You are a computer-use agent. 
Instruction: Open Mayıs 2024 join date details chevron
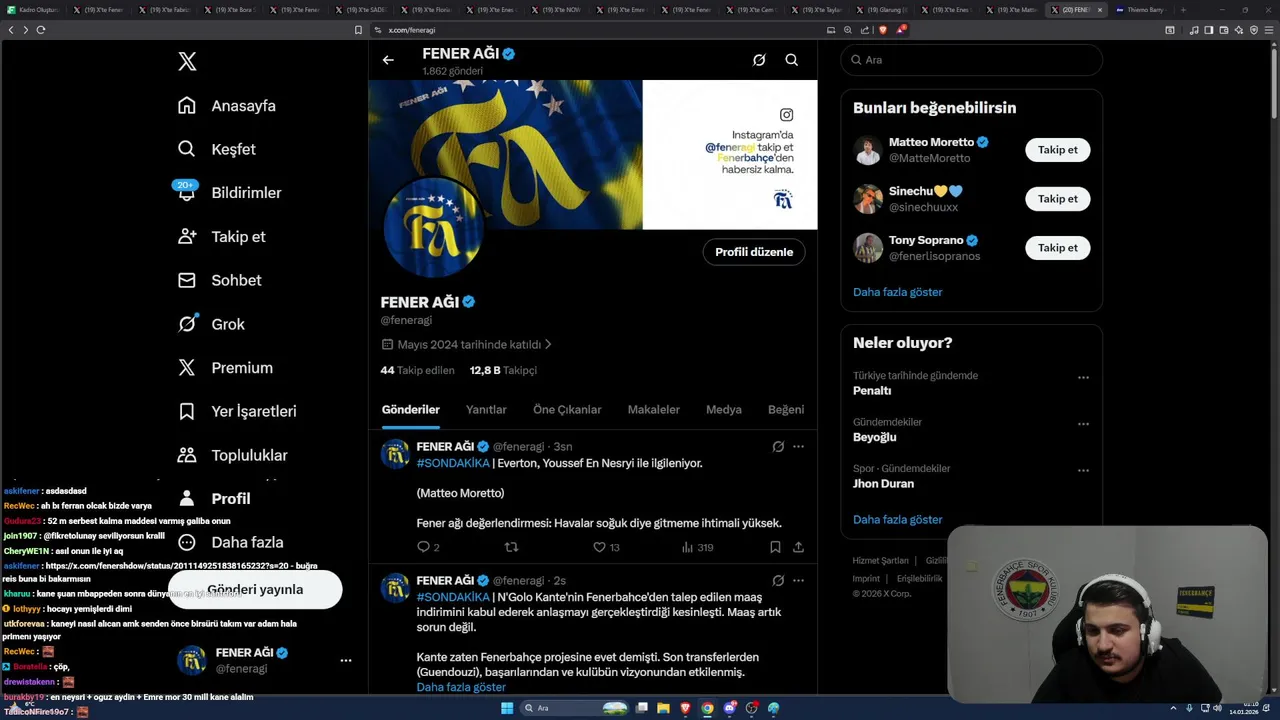pyautogui.click(x=547, y=344)
